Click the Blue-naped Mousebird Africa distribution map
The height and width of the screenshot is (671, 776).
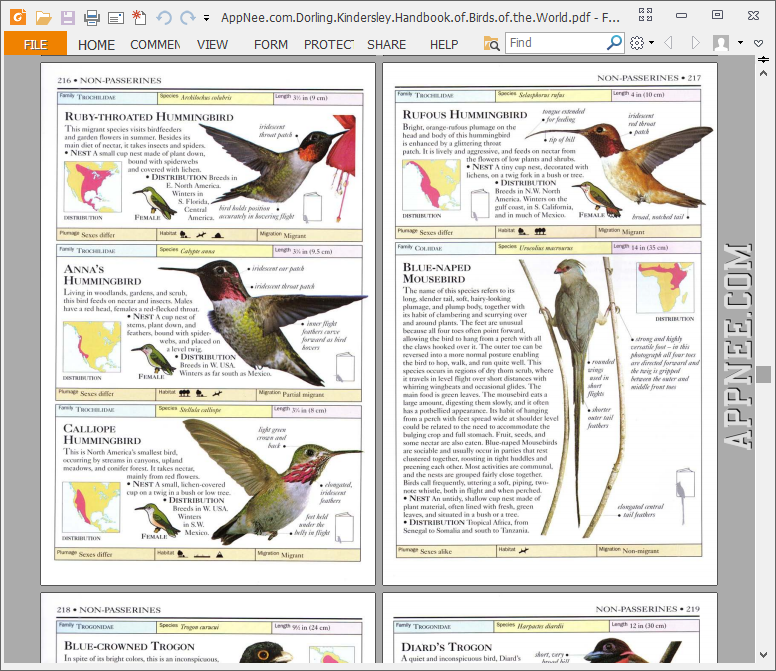(x=665, y=288)
